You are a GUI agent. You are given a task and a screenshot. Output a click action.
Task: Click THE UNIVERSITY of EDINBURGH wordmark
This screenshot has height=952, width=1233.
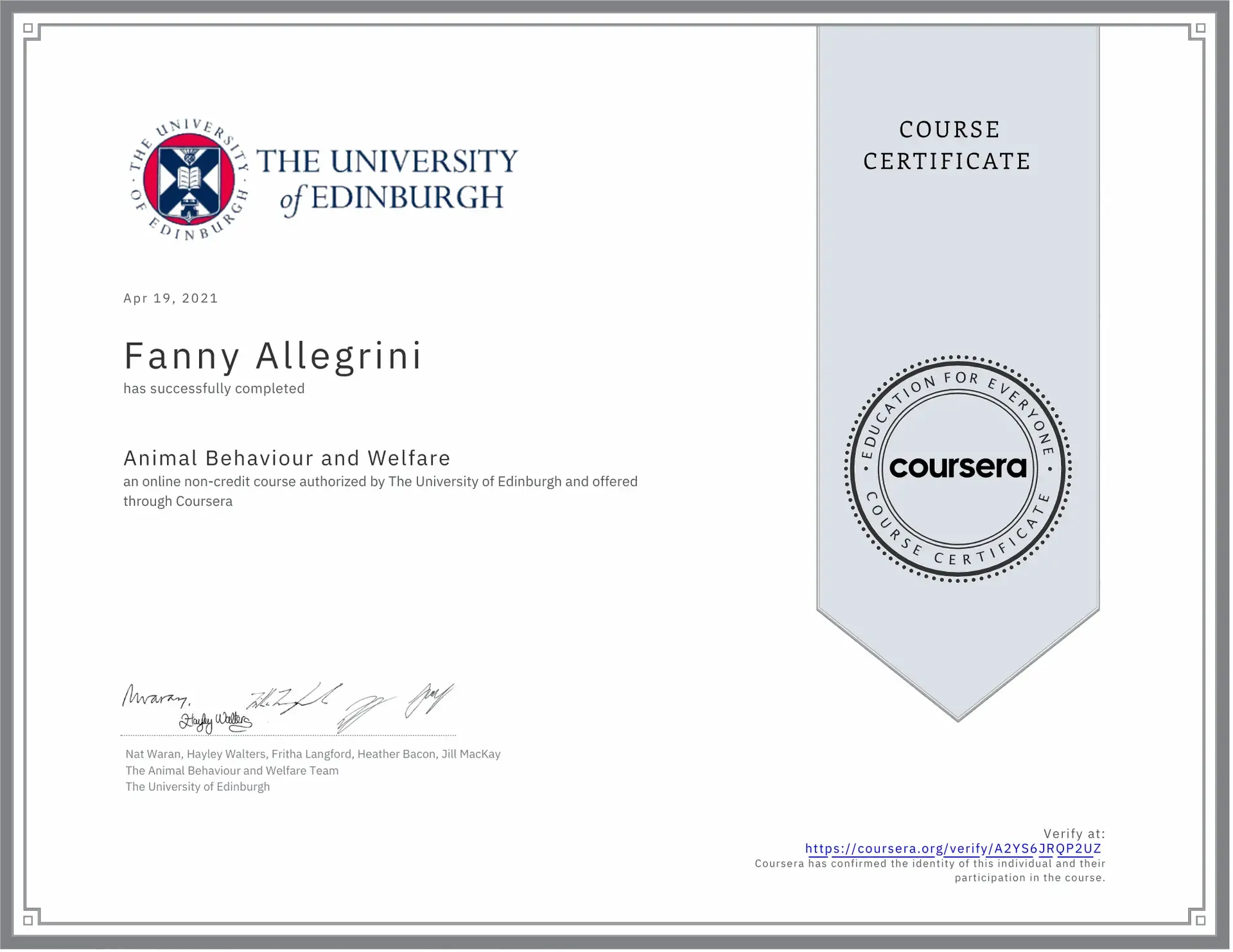[x=389, y=182]
